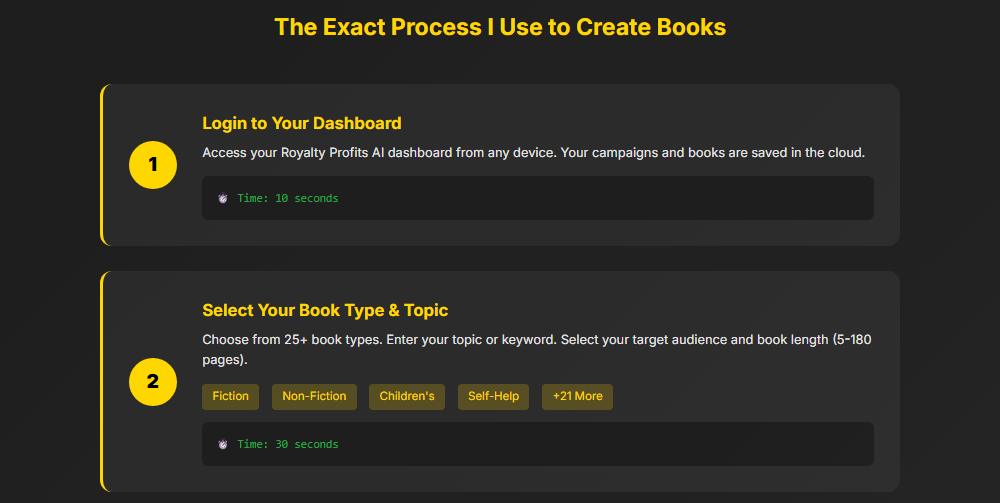Choose the Non-Fiction book type tag
This screenshot has width=1000, height=503.
[x=314, y=396]
